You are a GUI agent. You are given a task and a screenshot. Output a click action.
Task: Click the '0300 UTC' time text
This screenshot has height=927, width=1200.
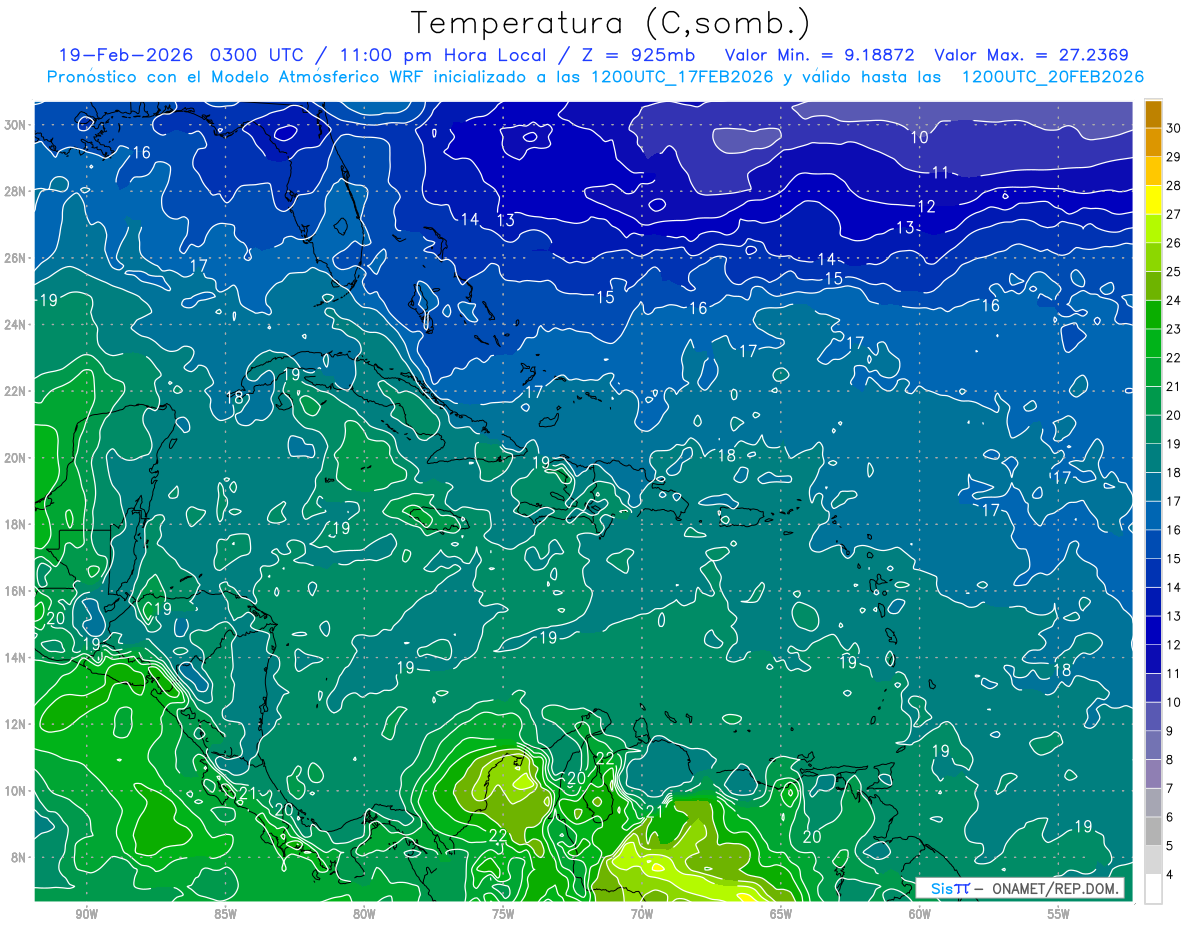click(x=260, y=55)
